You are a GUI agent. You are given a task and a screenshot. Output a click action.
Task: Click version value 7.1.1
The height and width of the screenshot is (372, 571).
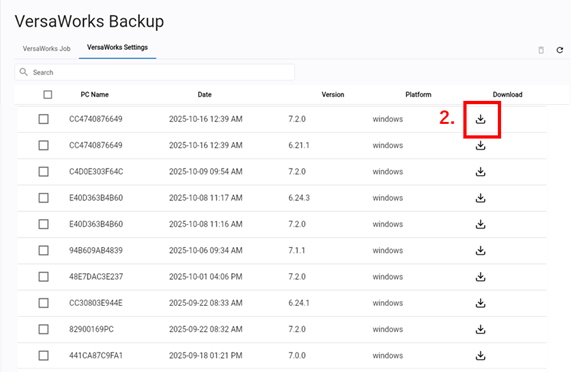[x=297, y=250]
